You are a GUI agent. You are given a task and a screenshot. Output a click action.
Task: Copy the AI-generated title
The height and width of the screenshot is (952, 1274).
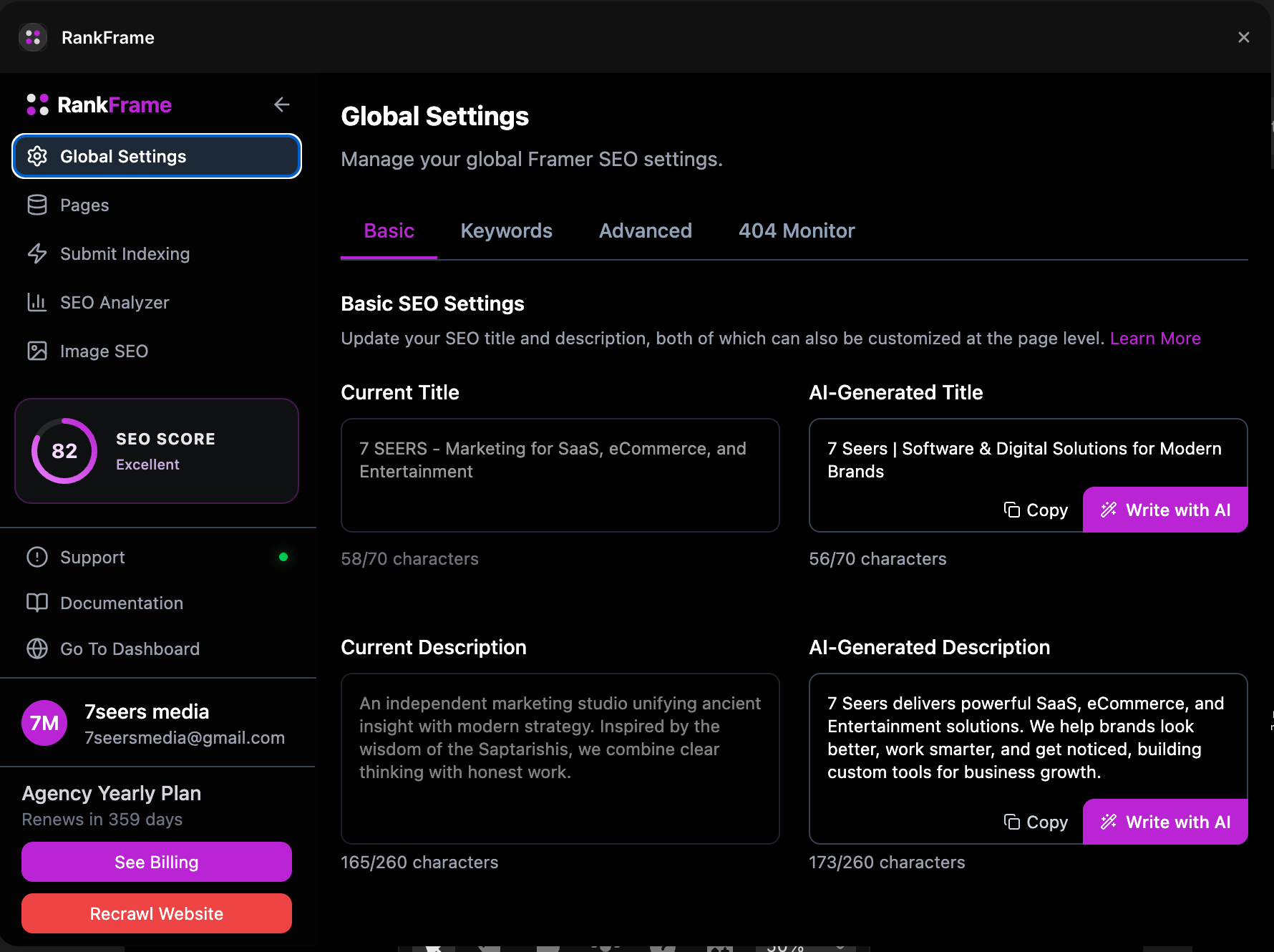pyautogui.click(x=1036, y=510)
